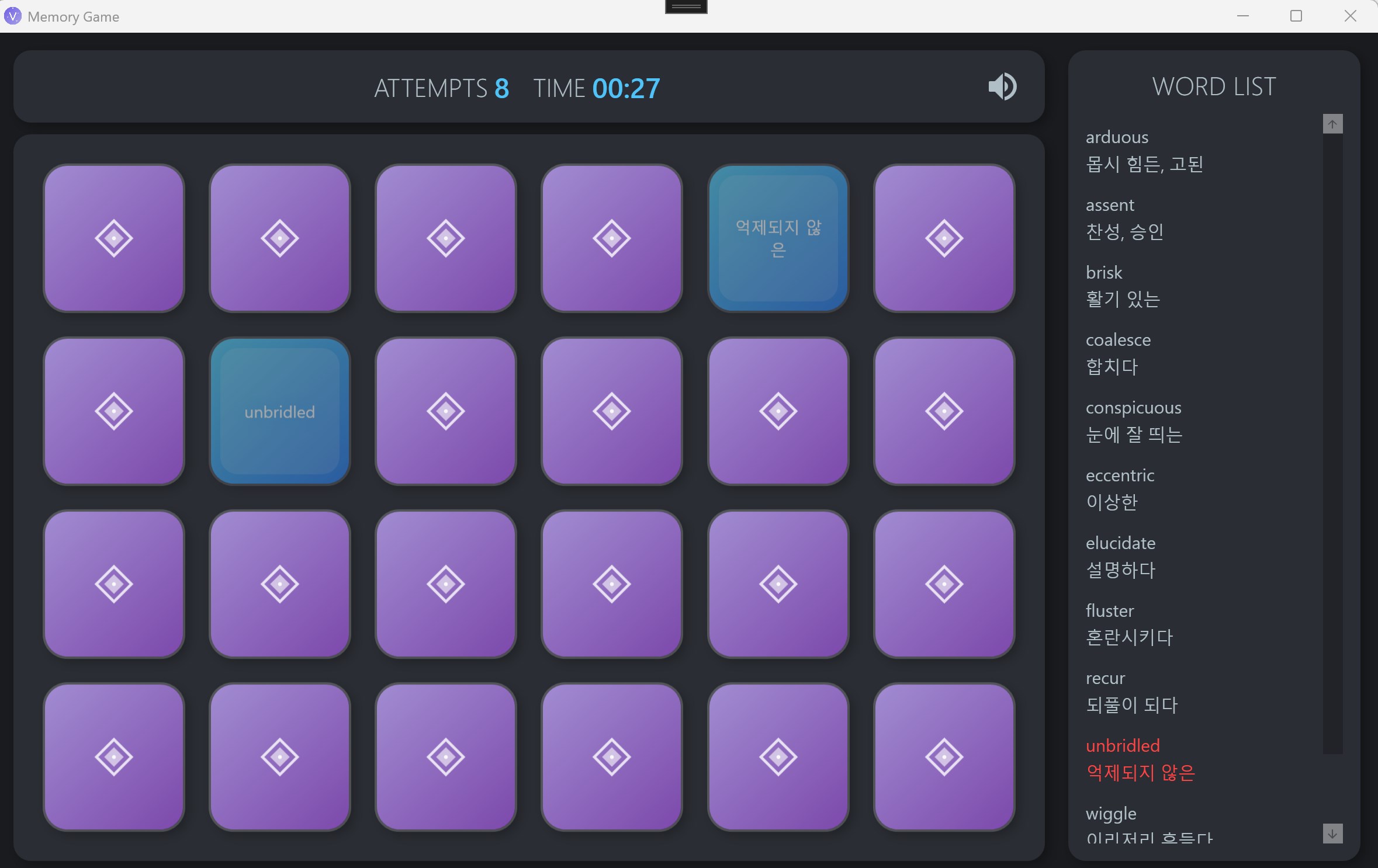Mute the game sound via speaker icon

[1002, 87]
